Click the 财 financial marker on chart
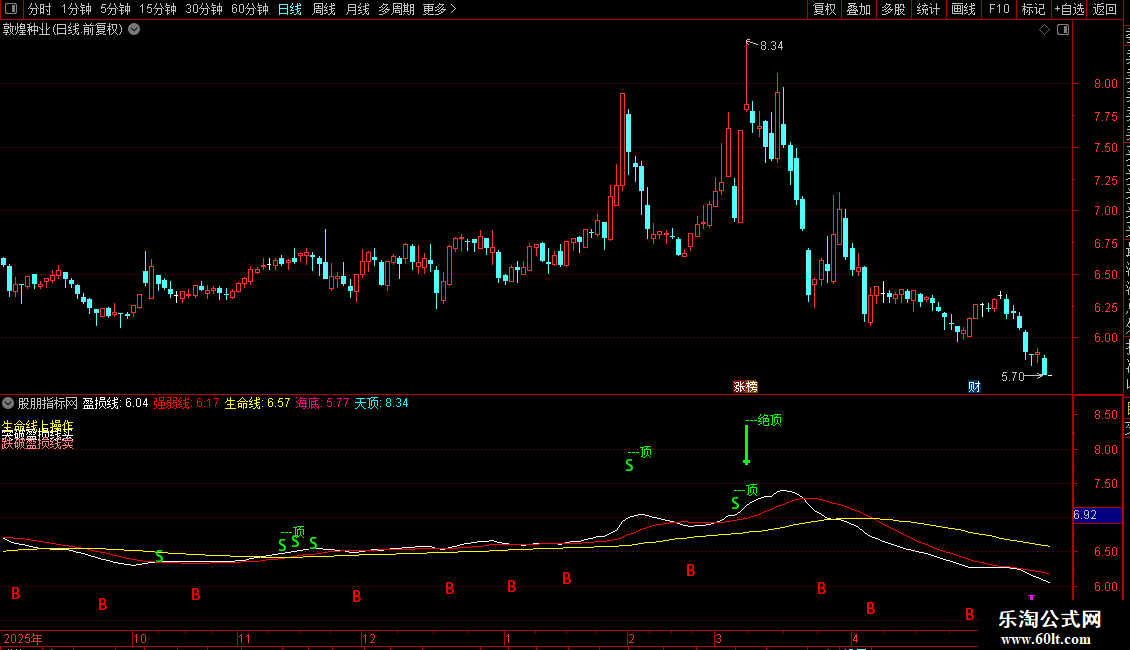The height and width of the screenshot is (650, 1130). tap(974, 387)
